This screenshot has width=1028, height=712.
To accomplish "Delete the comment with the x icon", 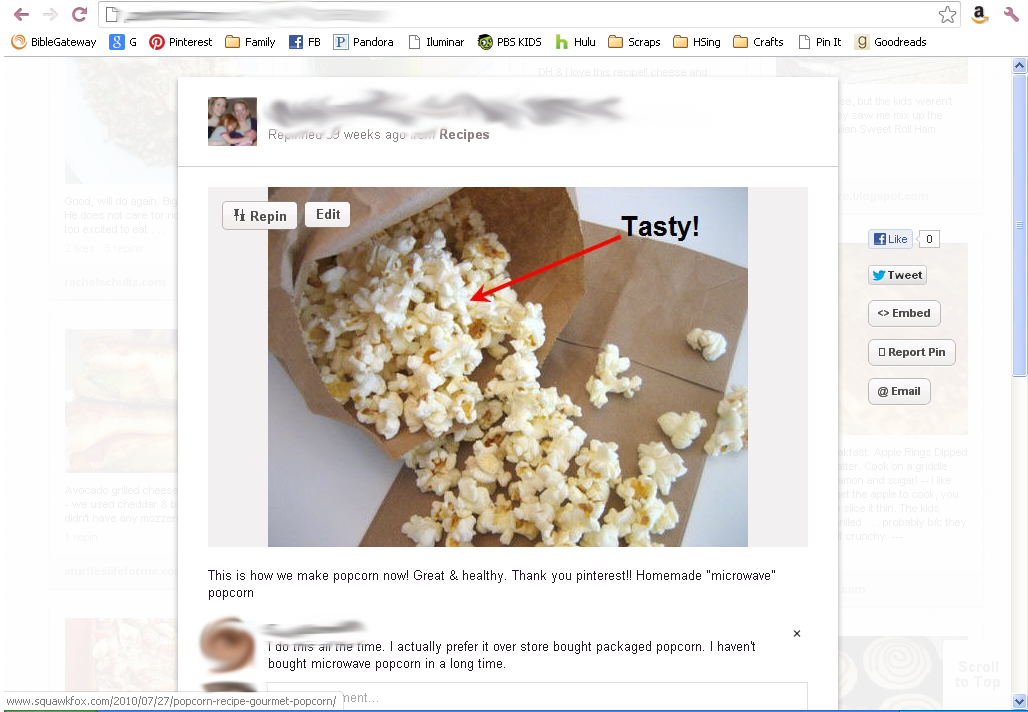I will [797, 633].
